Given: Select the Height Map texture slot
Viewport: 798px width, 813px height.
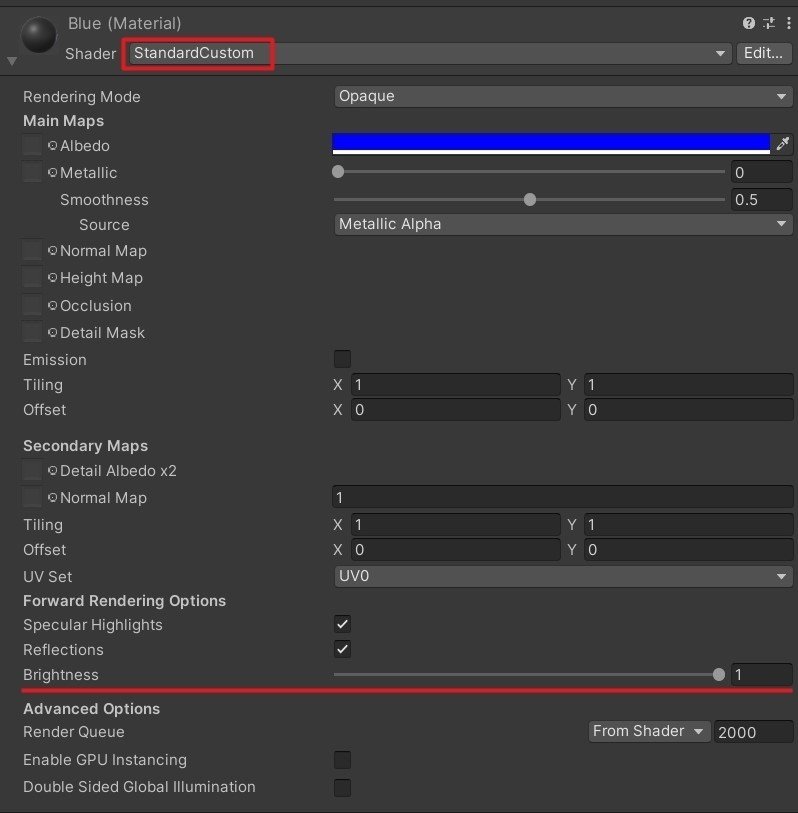Looking at the screenshot, I should [32, 277].
